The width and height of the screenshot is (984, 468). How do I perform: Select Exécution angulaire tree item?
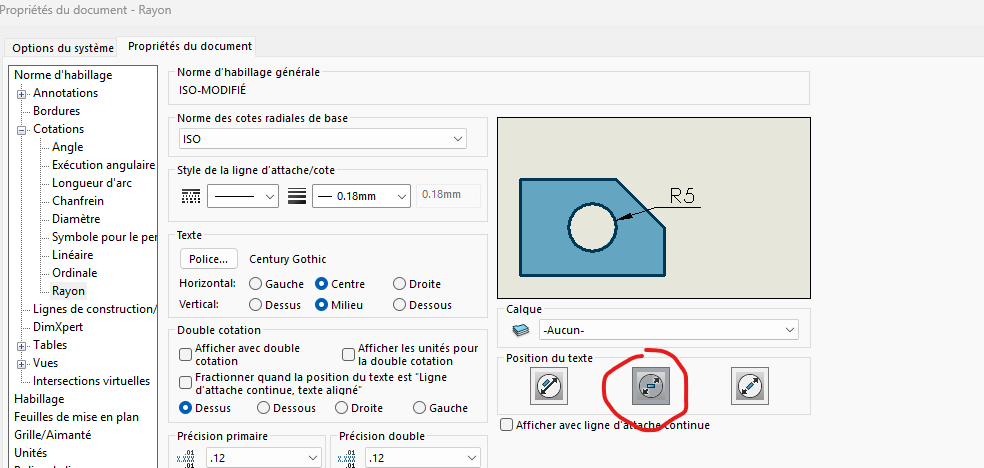point(104,165)
